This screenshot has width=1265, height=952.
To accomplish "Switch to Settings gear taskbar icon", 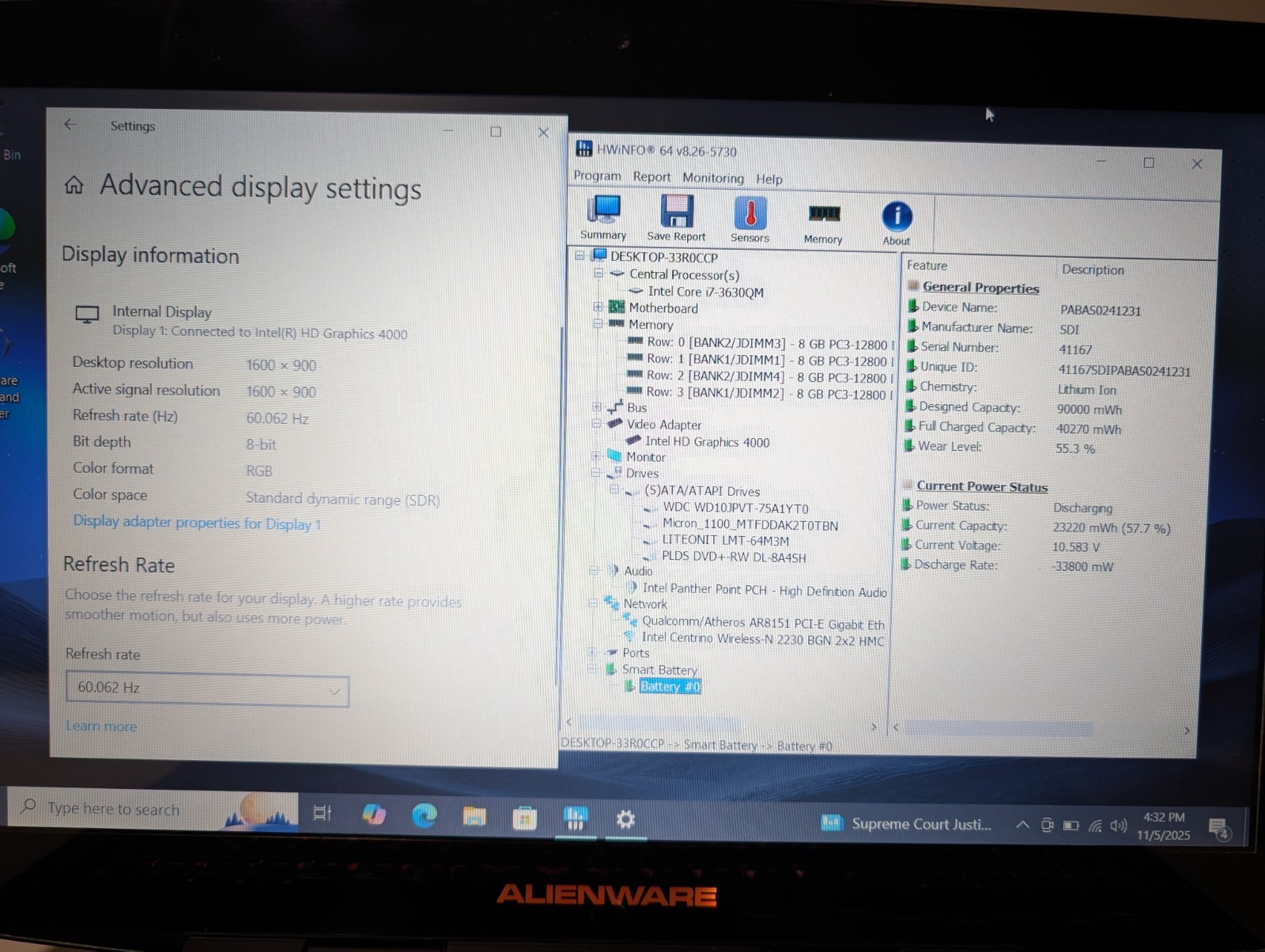I will point(625,819).
